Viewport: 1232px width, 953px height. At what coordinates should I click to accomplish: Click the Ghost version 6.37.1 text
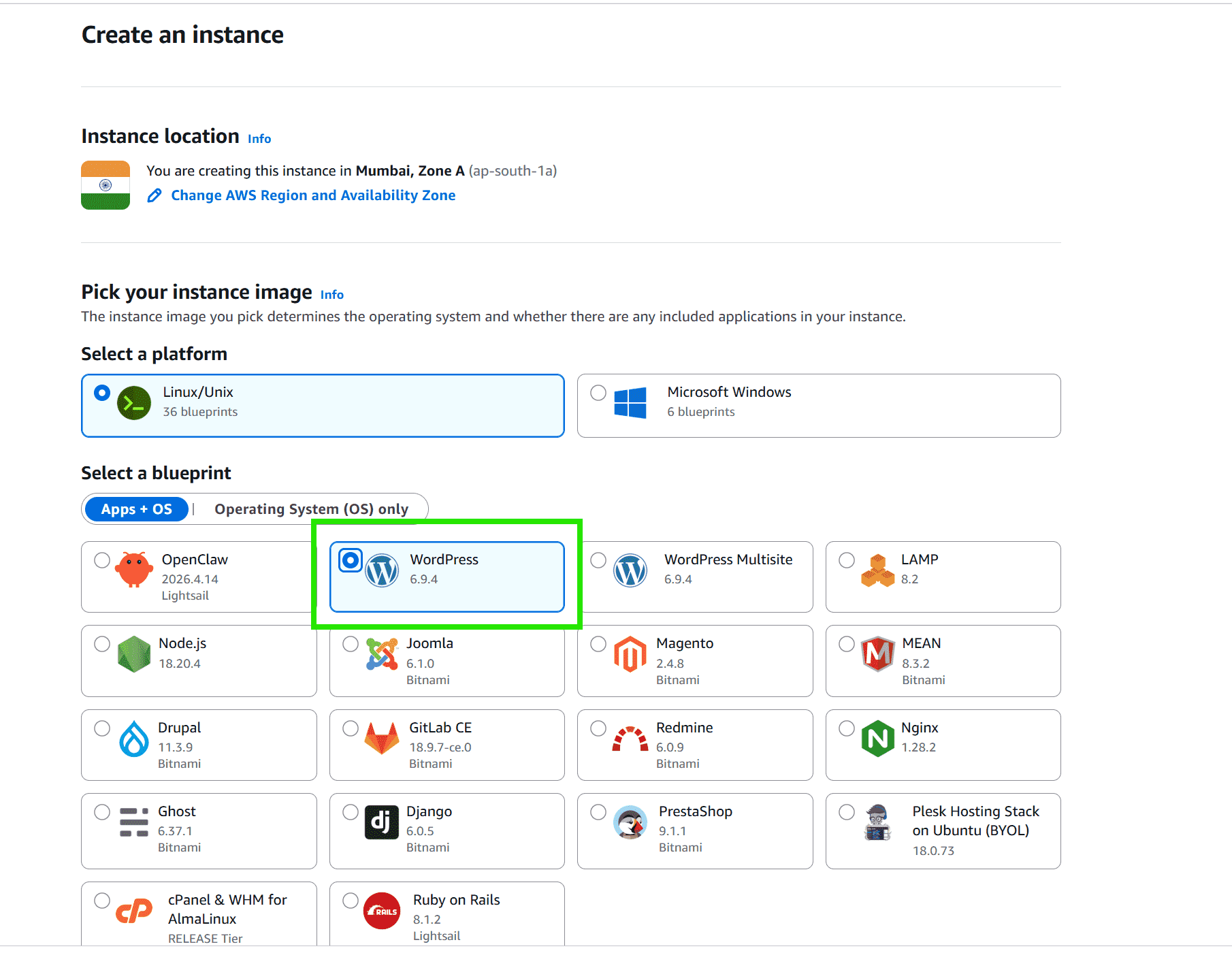(175, 831)
